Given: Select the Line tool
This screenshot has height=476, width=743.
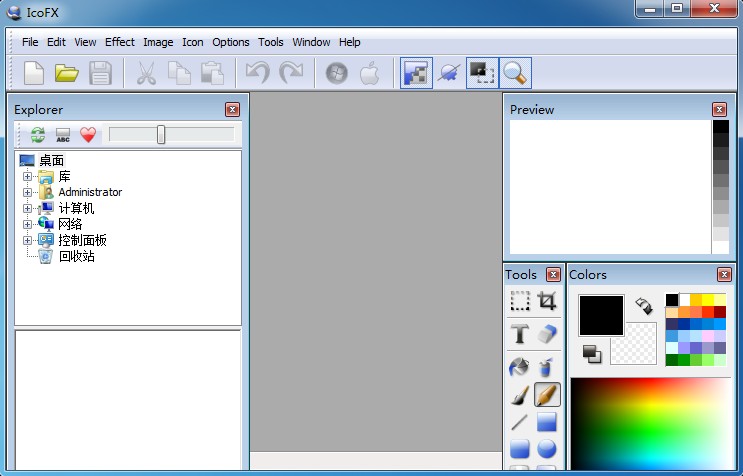Looking at the screenshot, I should click(x=520, y=422).
